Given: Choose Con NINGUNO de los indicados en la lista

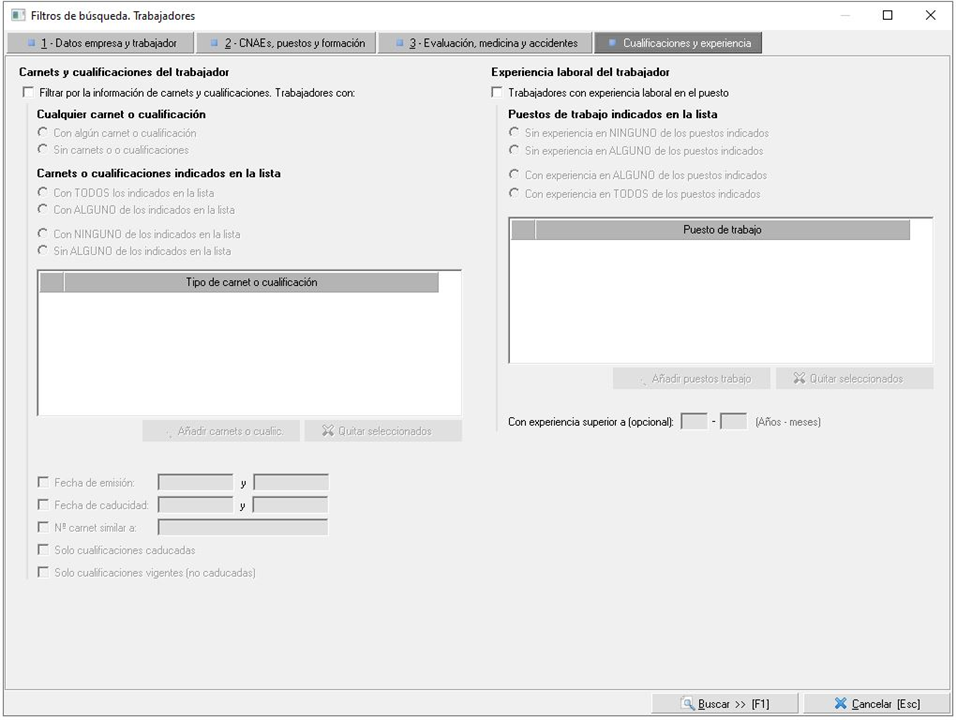Looking at the screenshot, I should [43, 233].
